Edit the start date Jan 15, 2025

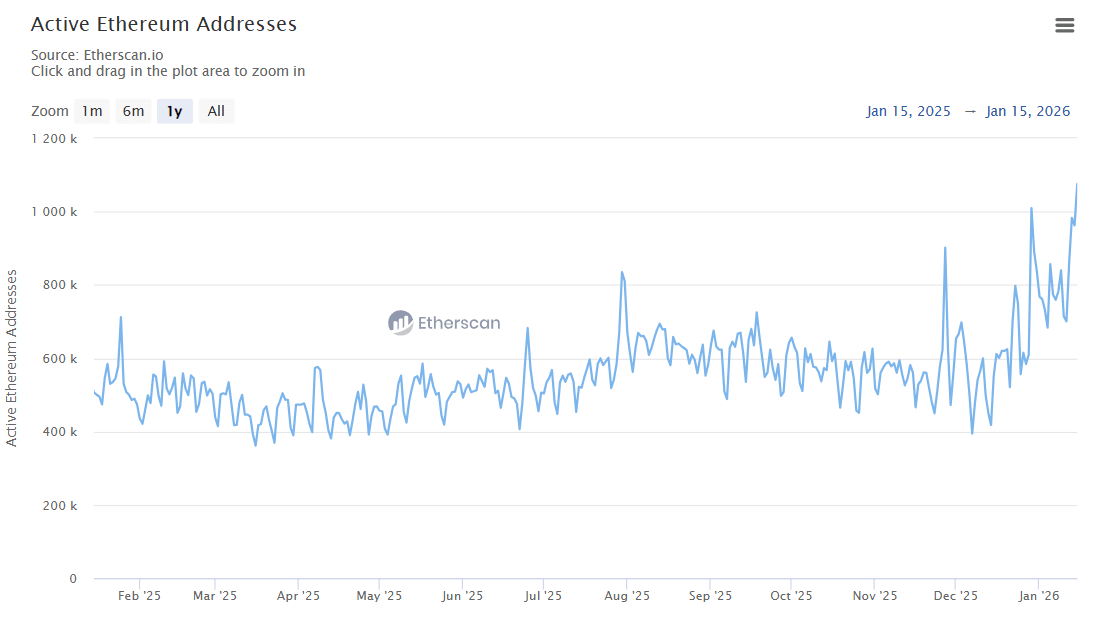point(908,111)
